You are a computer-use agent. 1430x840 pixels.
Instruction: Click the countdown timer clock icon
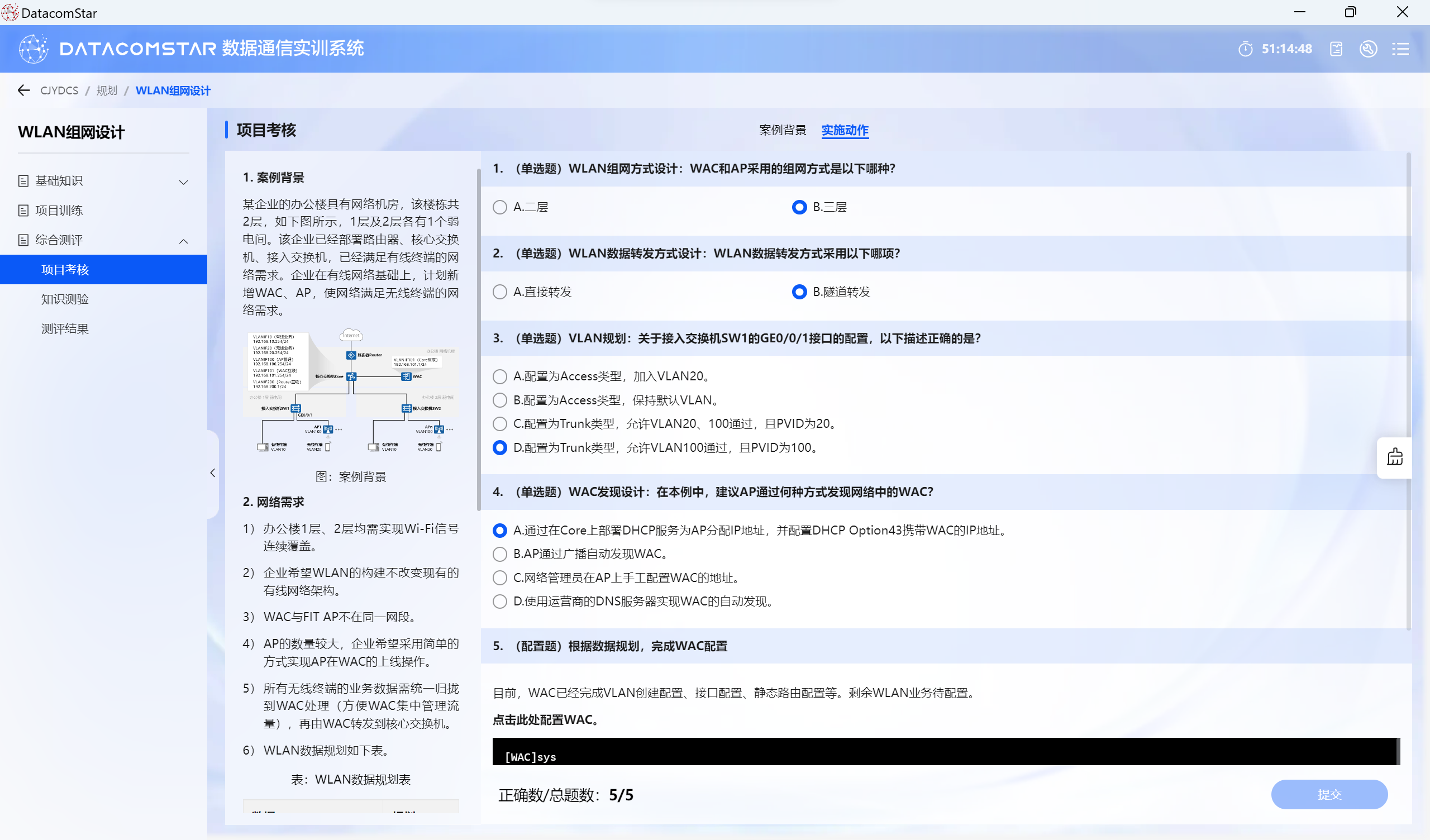tap(1245, 49)
